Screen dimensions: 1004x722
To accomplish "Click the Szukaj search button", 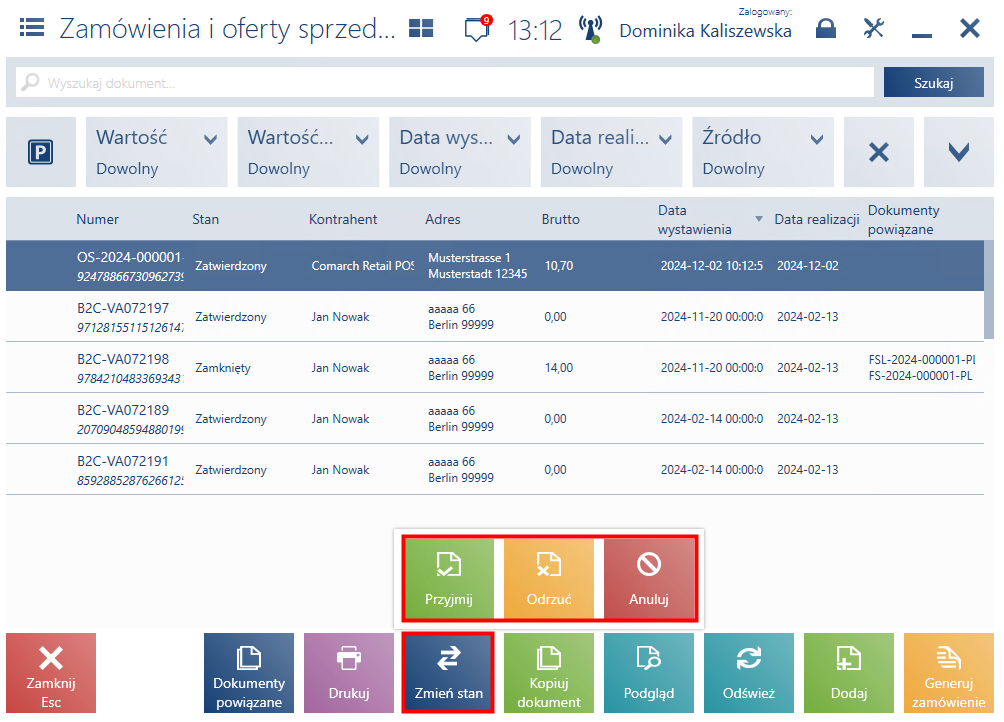I will click(x=934, y=83).
